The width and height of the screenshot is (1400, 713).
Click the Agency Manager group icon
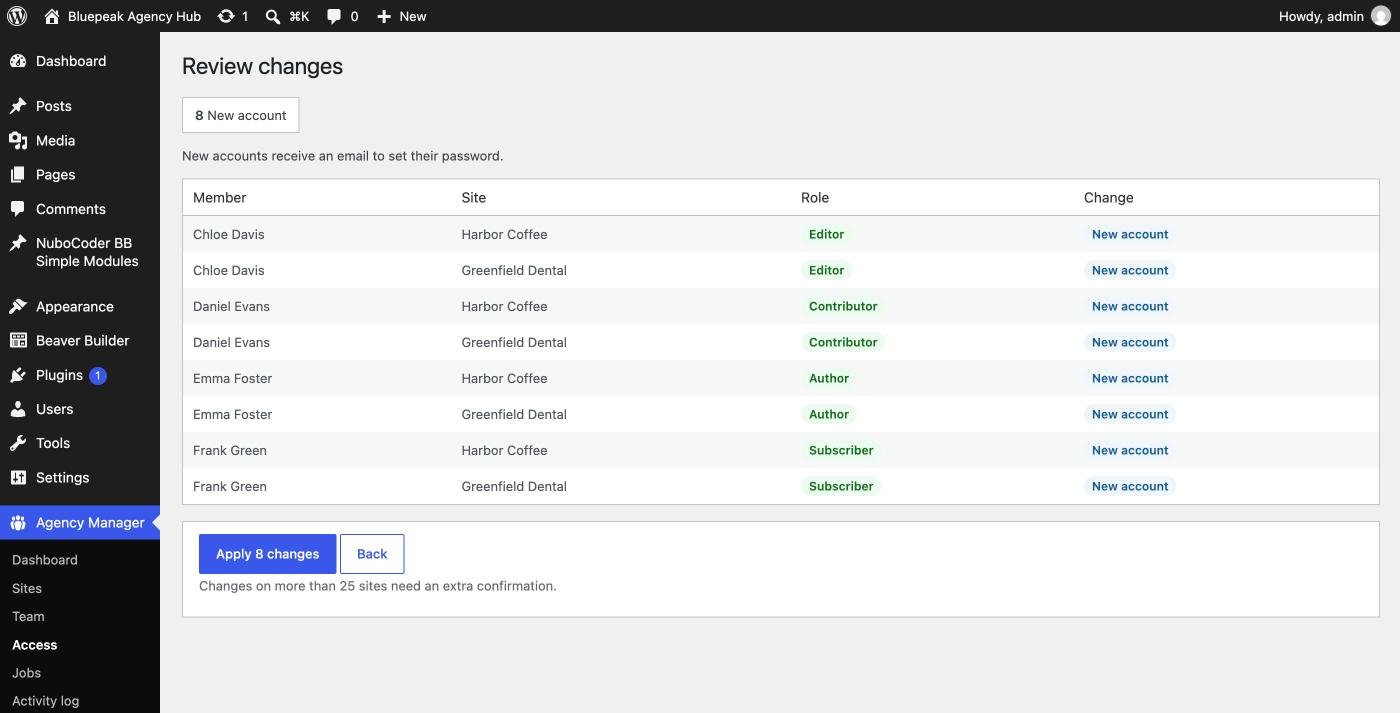coord(18,523)
